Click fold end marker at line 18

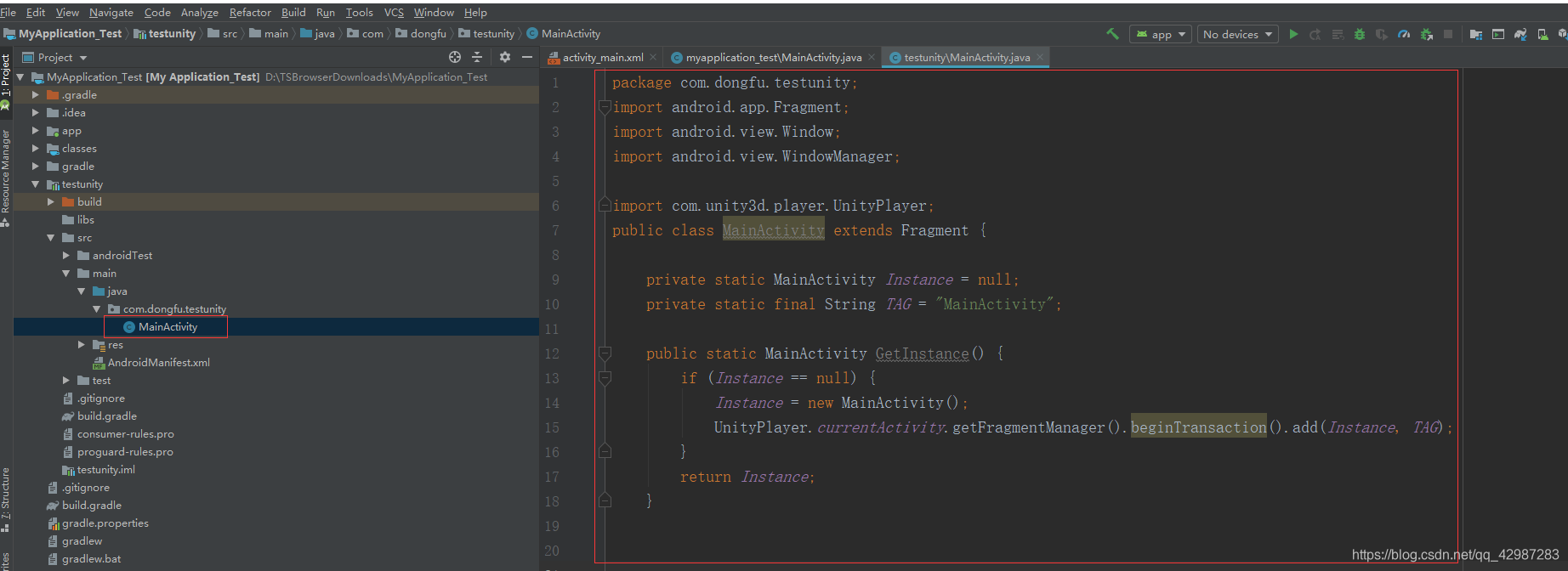click(x=605, y=501)
